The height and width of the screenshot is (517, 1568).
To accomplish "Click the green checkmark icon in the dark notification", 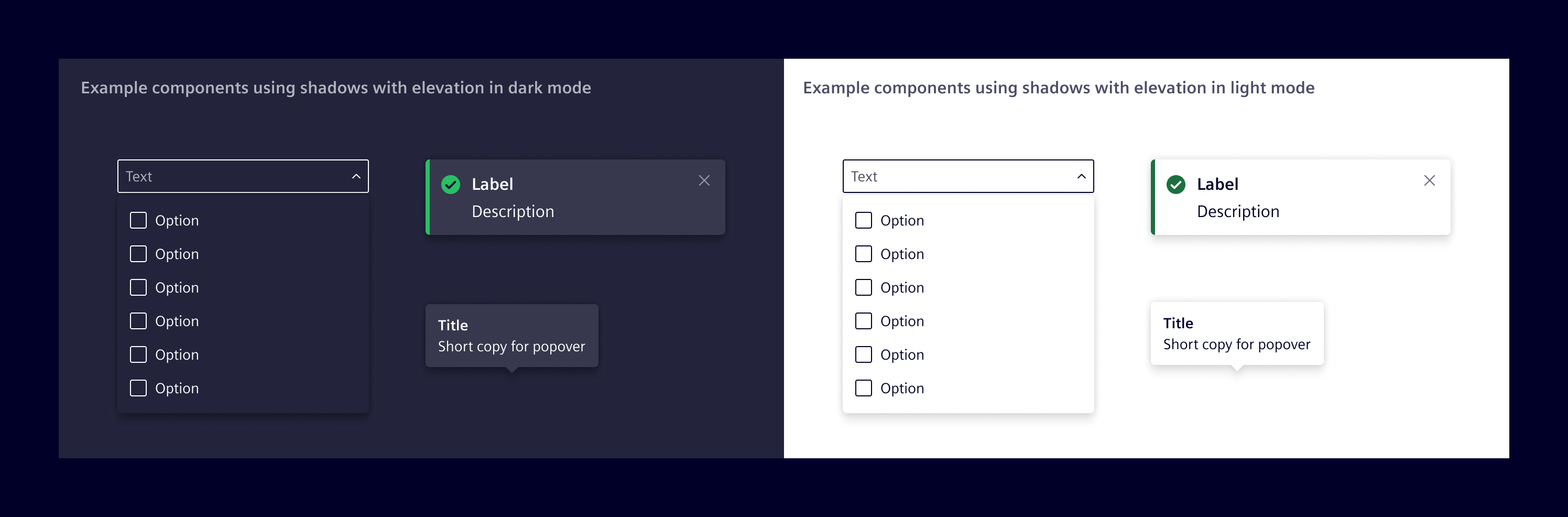I will [x=451, y=185].
